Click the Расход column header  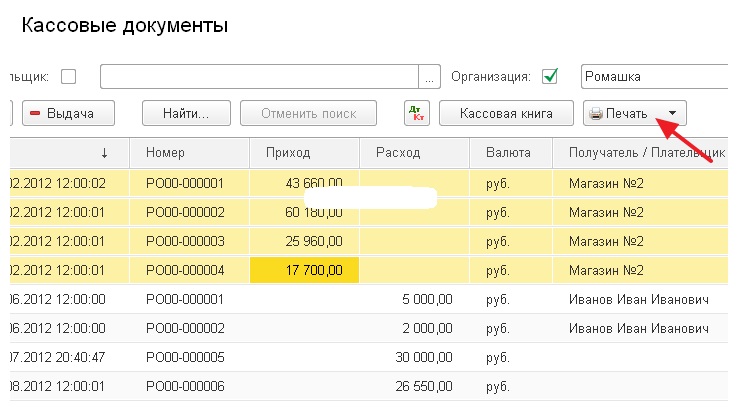[414, 153]
